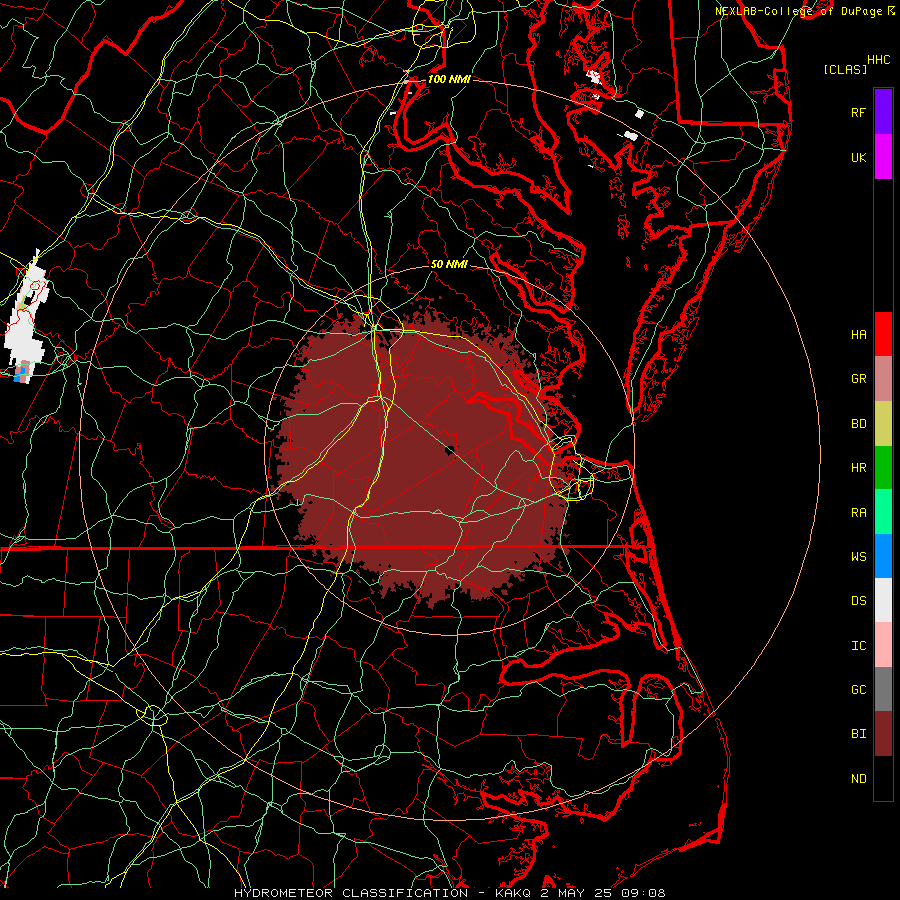Viewport: 900px width, 900px height.
Task: Click the RA light green swatch
Action: (x=883, y=512)
